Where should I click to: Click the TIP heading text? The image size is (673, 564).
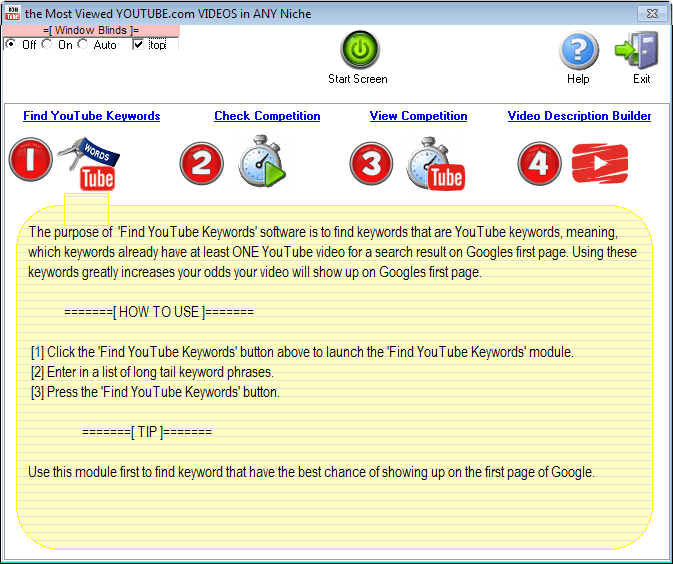[147, 432]
